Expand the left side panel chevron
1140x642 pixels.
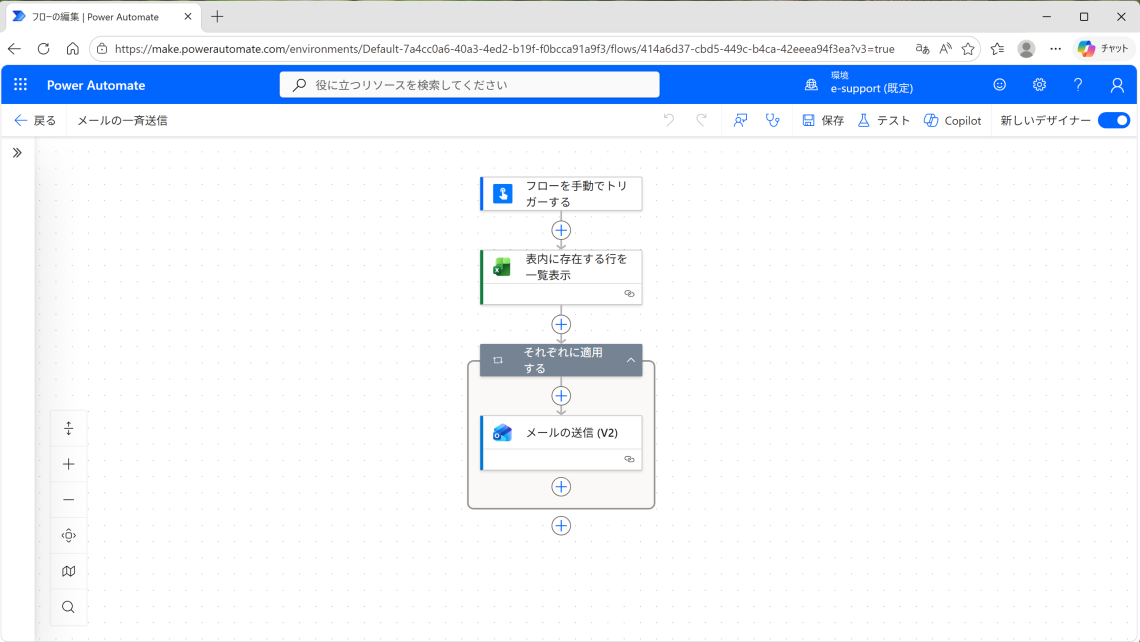[17, 153]
